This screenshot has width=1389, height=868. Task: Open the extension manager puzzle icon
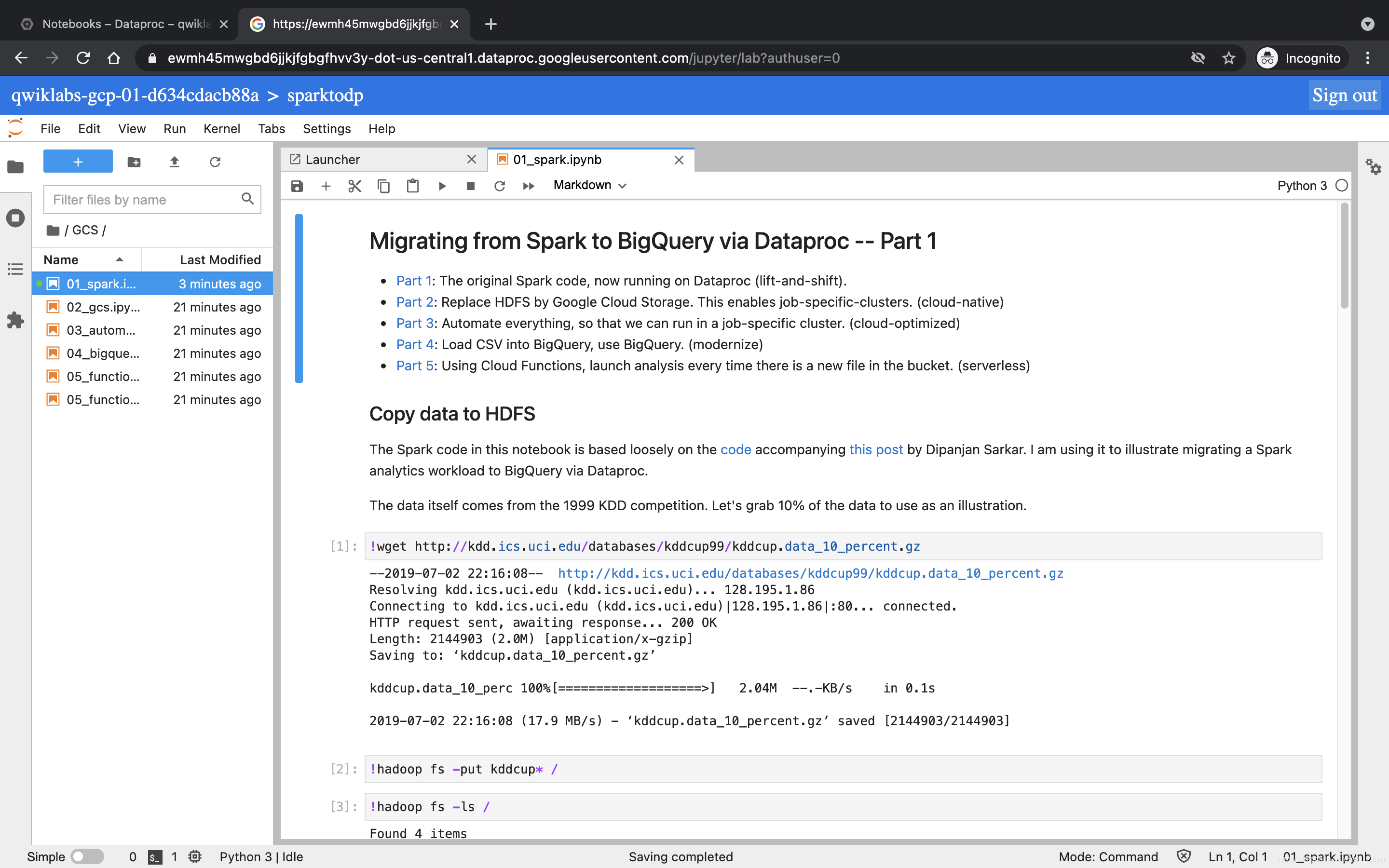[x=15, y=320]
